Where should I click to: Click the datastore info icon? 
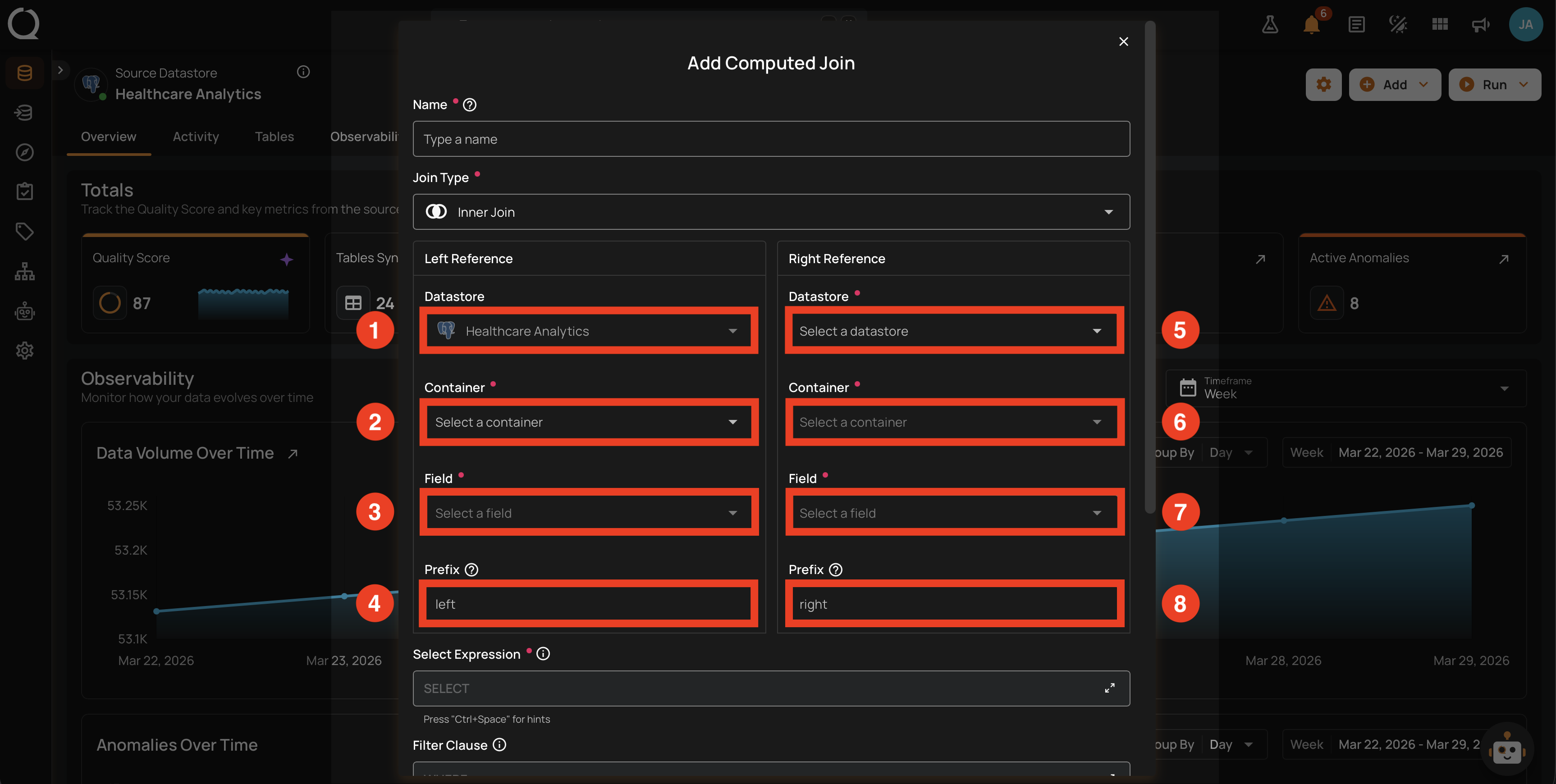coord(303,72)
